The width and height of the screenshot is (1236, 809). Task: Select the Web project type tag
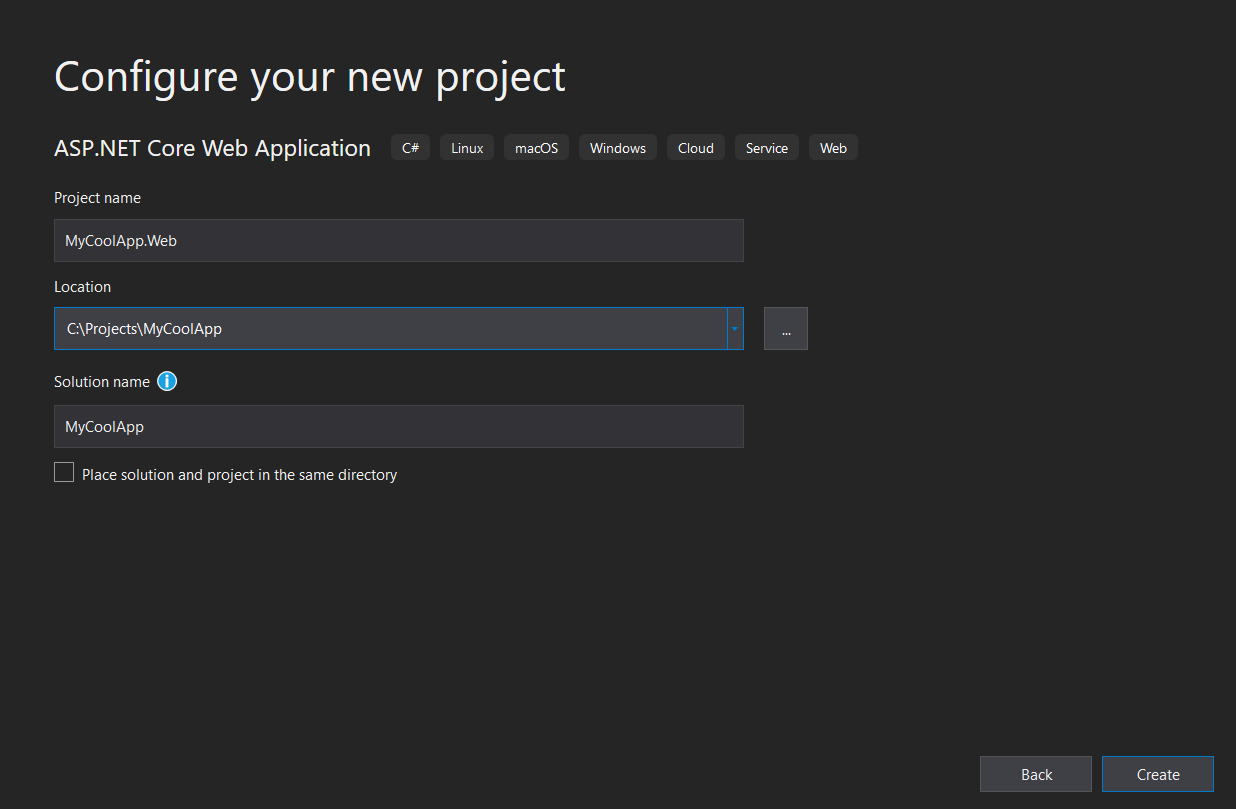coord(833,147)
